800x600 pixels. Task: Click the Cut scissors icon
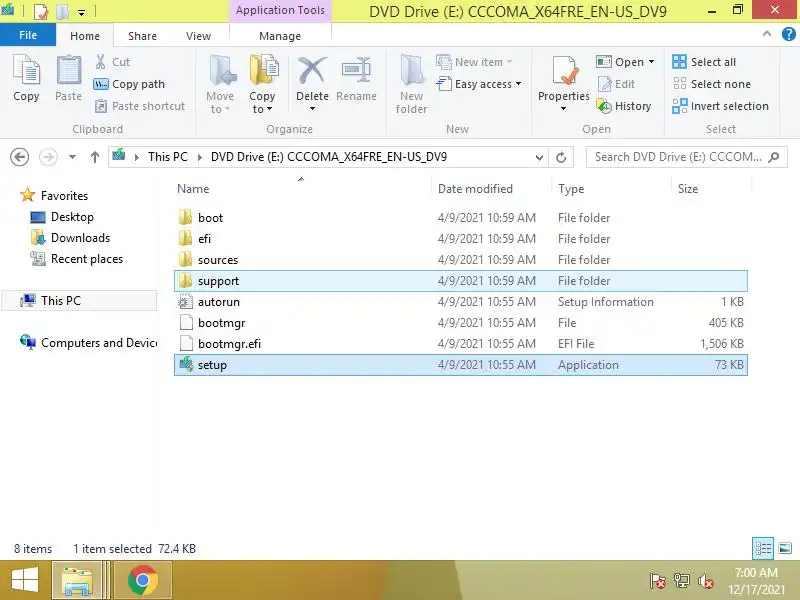coord(101,62)
